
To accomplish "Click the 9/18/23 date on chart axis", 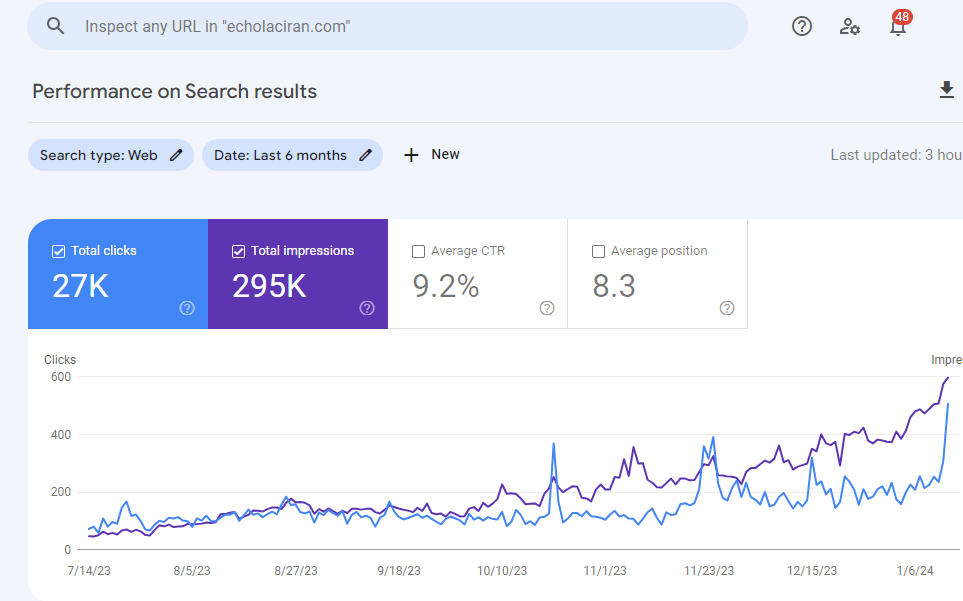I will point(399,571).
